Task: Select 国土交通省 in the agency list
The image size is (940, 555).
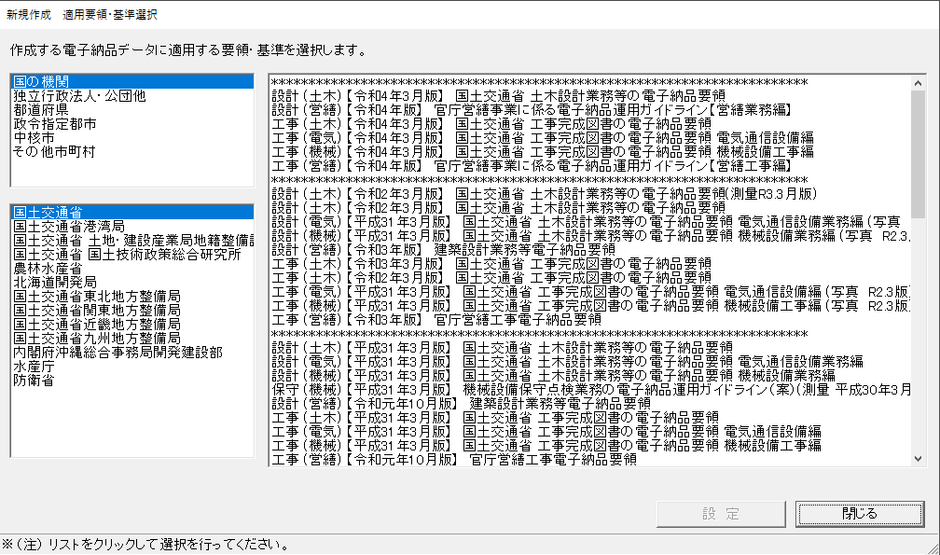Action: [132, 212]
